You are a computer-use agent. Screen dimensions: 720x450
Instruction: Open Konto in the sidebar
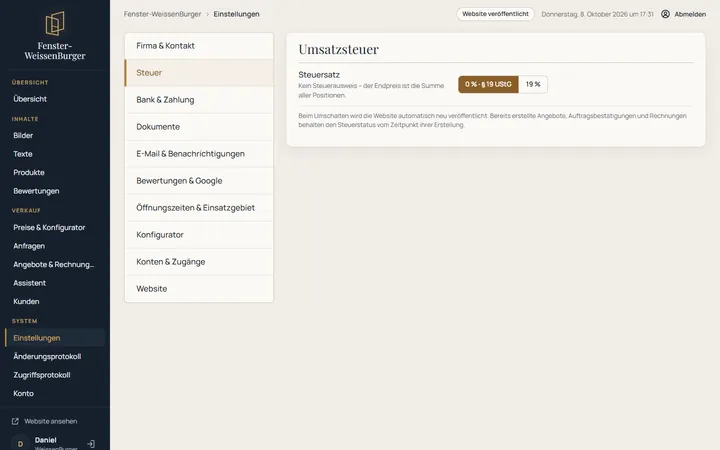click(x=55, y=394)
